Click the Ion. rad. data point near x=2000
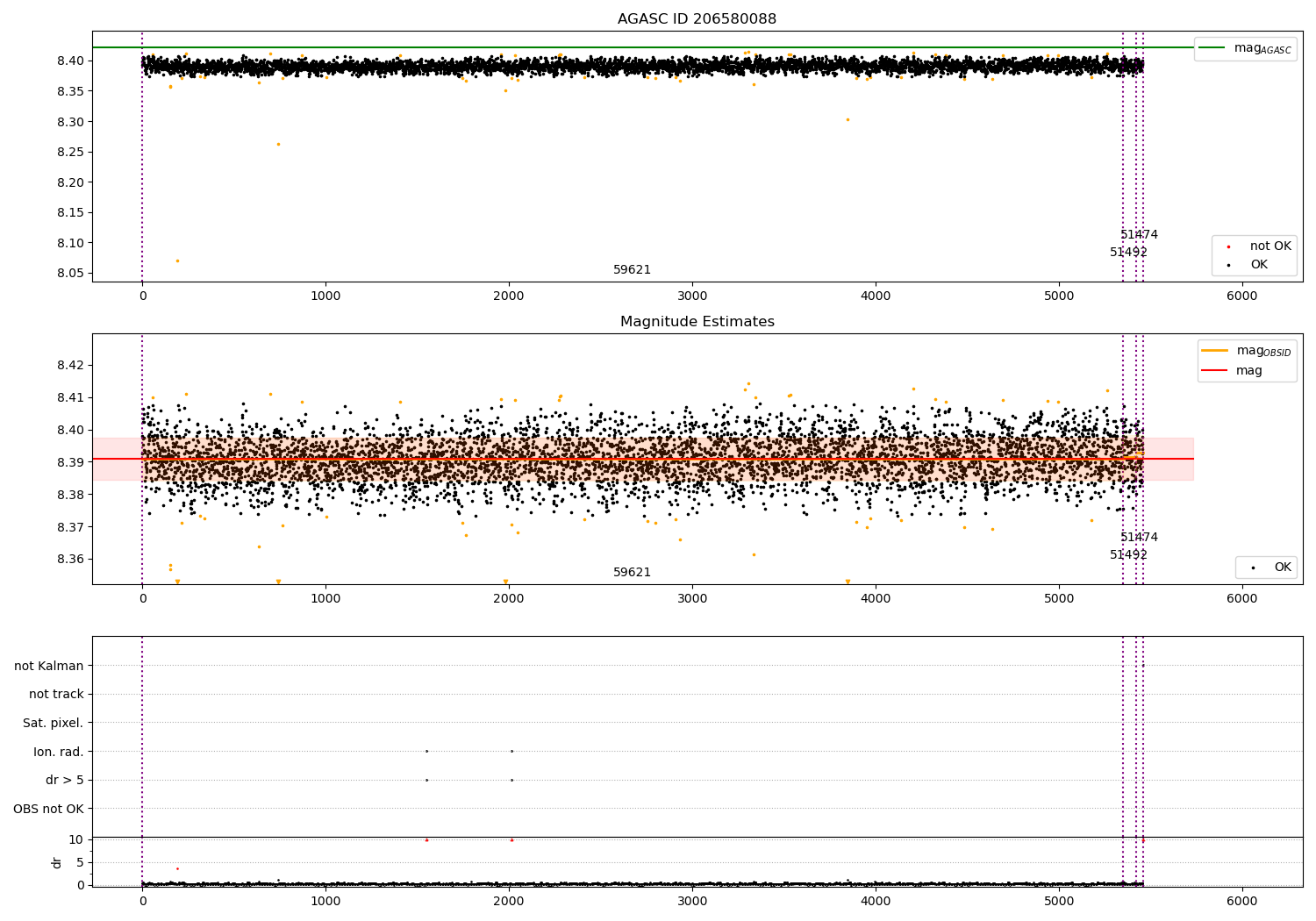Image resolution: width=1316 pixels, height=921 pixels. point(512,751)
